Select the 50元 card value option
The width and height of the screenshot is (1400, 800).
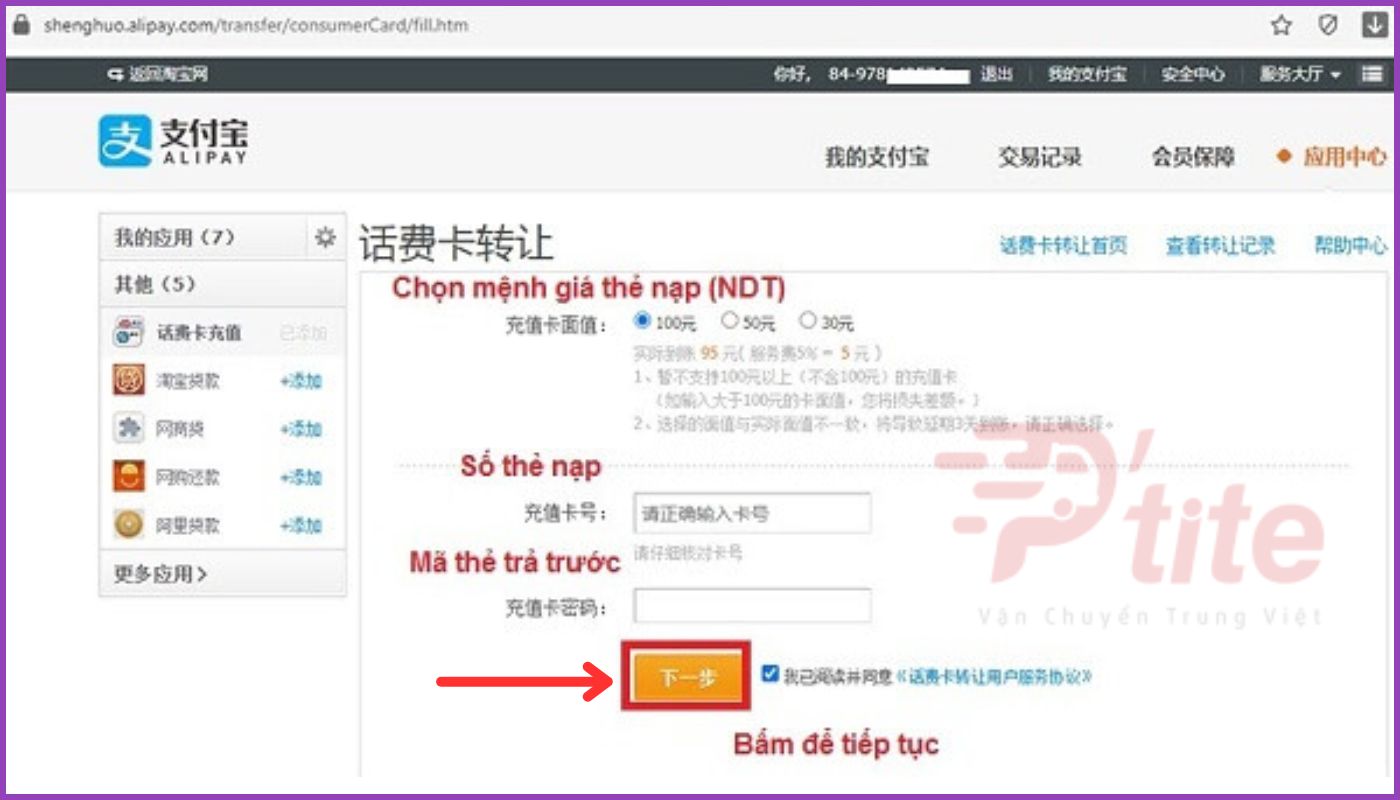(x=729, y=321)
